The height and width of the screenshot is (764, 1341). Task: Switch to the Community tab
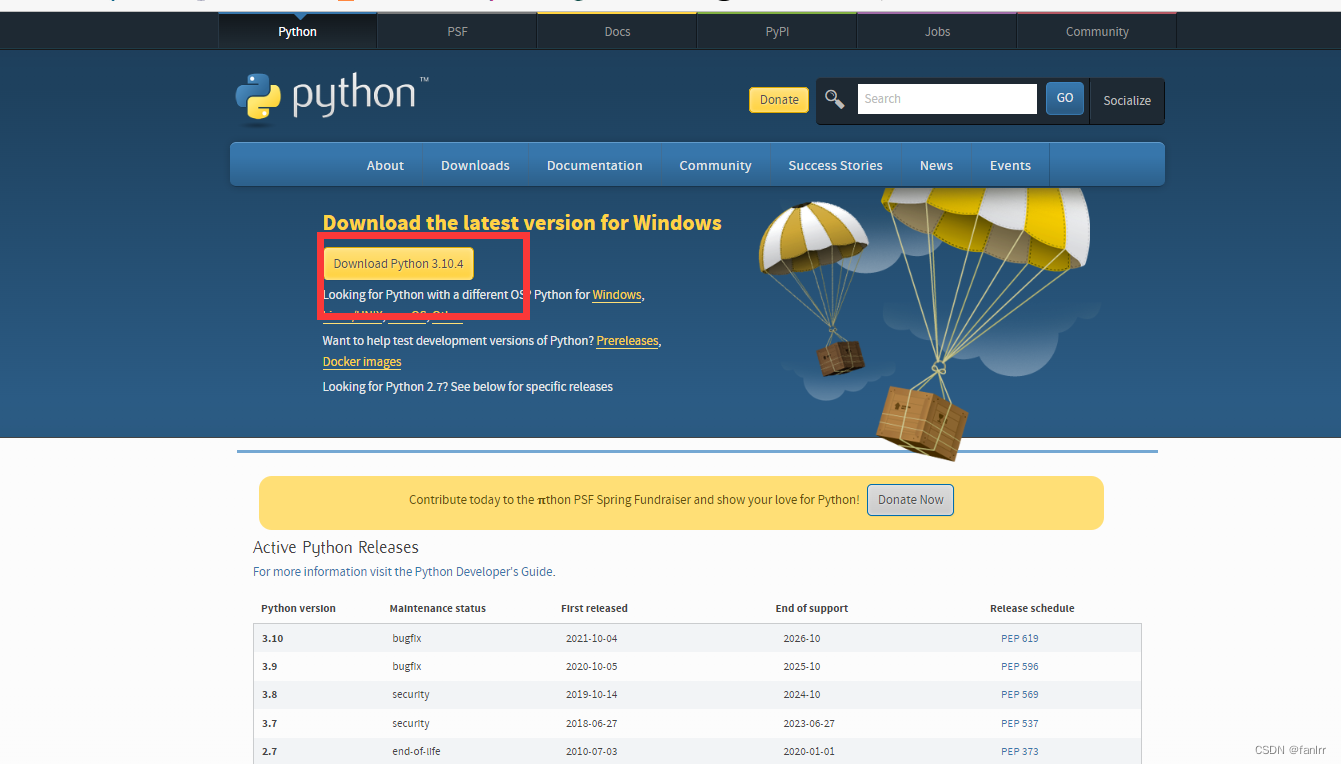tap(1096, 31)
